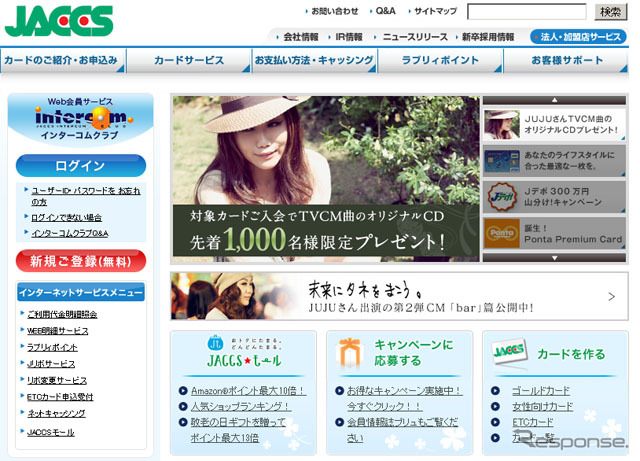640x461 pixels.
Task: Click the JACCS logo
Action: (x=59, y=21)
